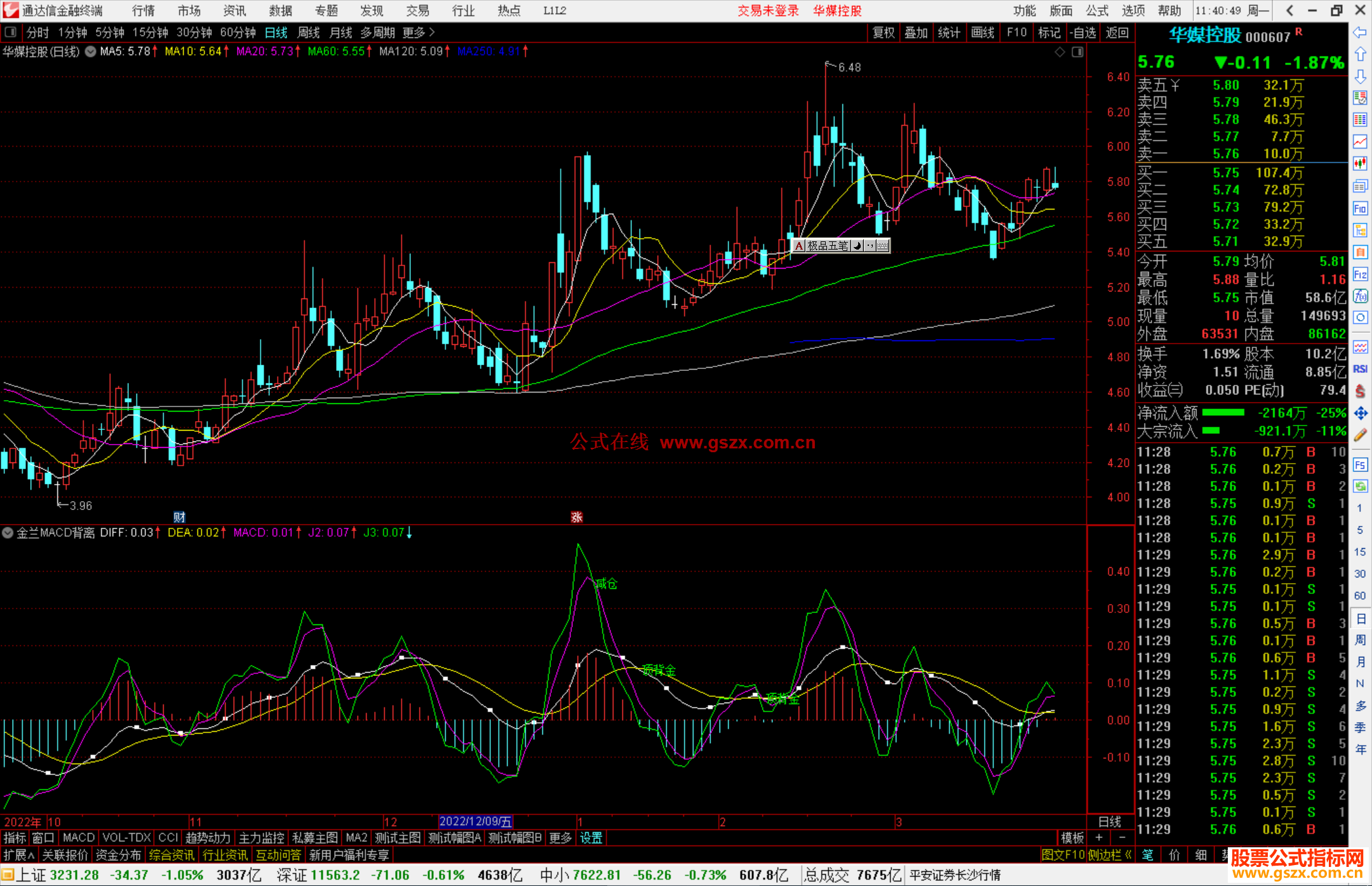The image size is (1372, 886).
Task: Click the F10 info icon in sidebar
Action: (x=1360, y=208)
